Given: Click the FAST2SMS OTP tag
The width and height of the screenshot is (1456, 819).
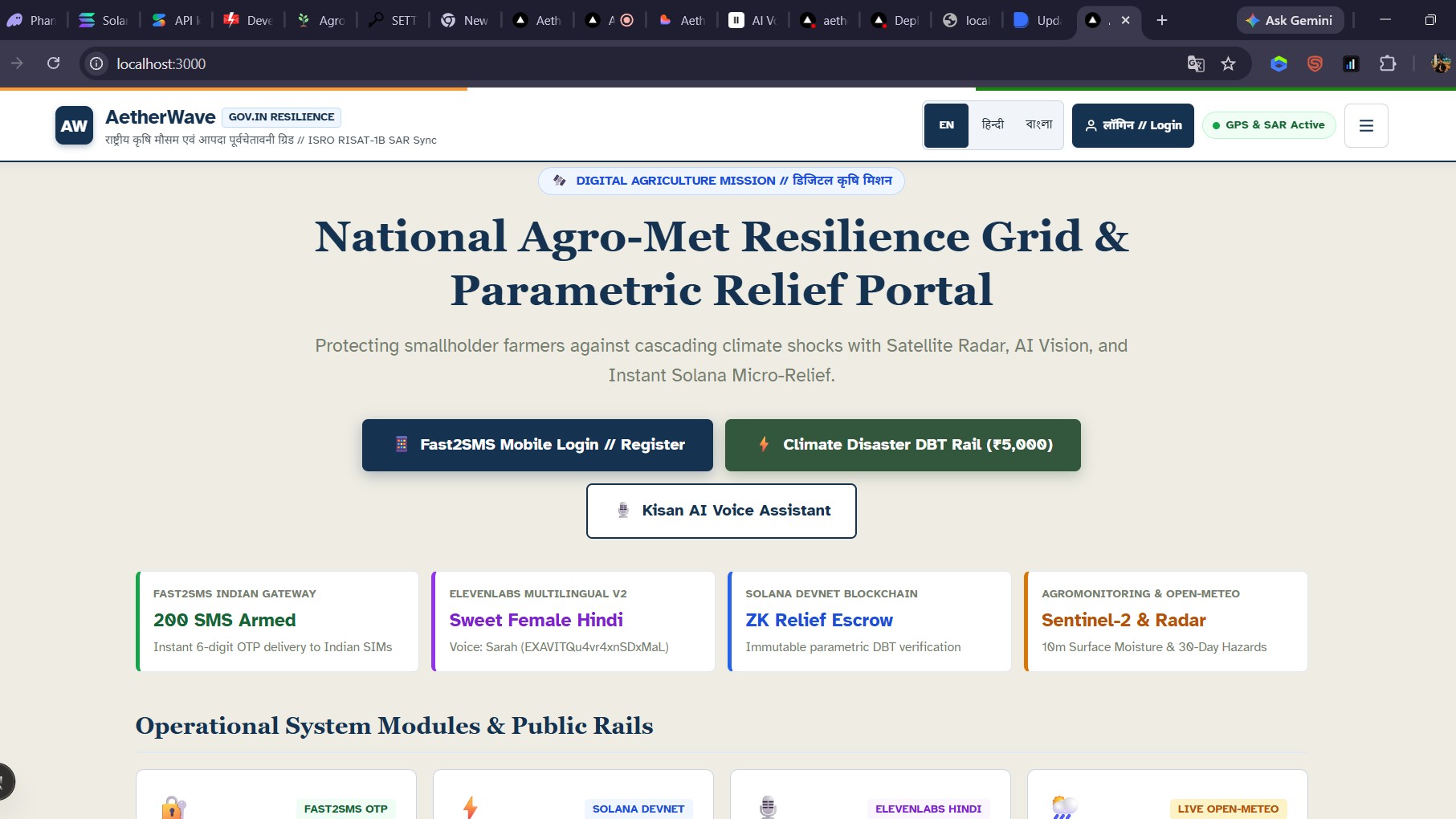Looking at the screenshot, I should [345, 809].
